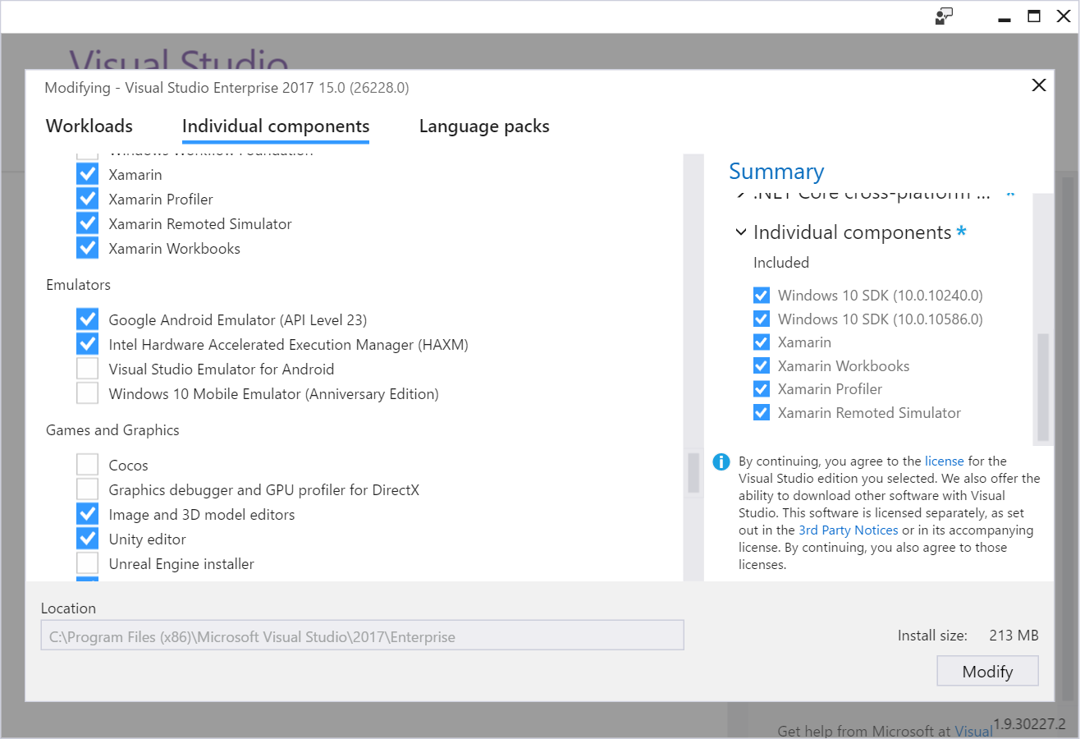Check Unreal Engine installer checkbox
This screenshot has height=739, width=1080.
coord(87,563)
